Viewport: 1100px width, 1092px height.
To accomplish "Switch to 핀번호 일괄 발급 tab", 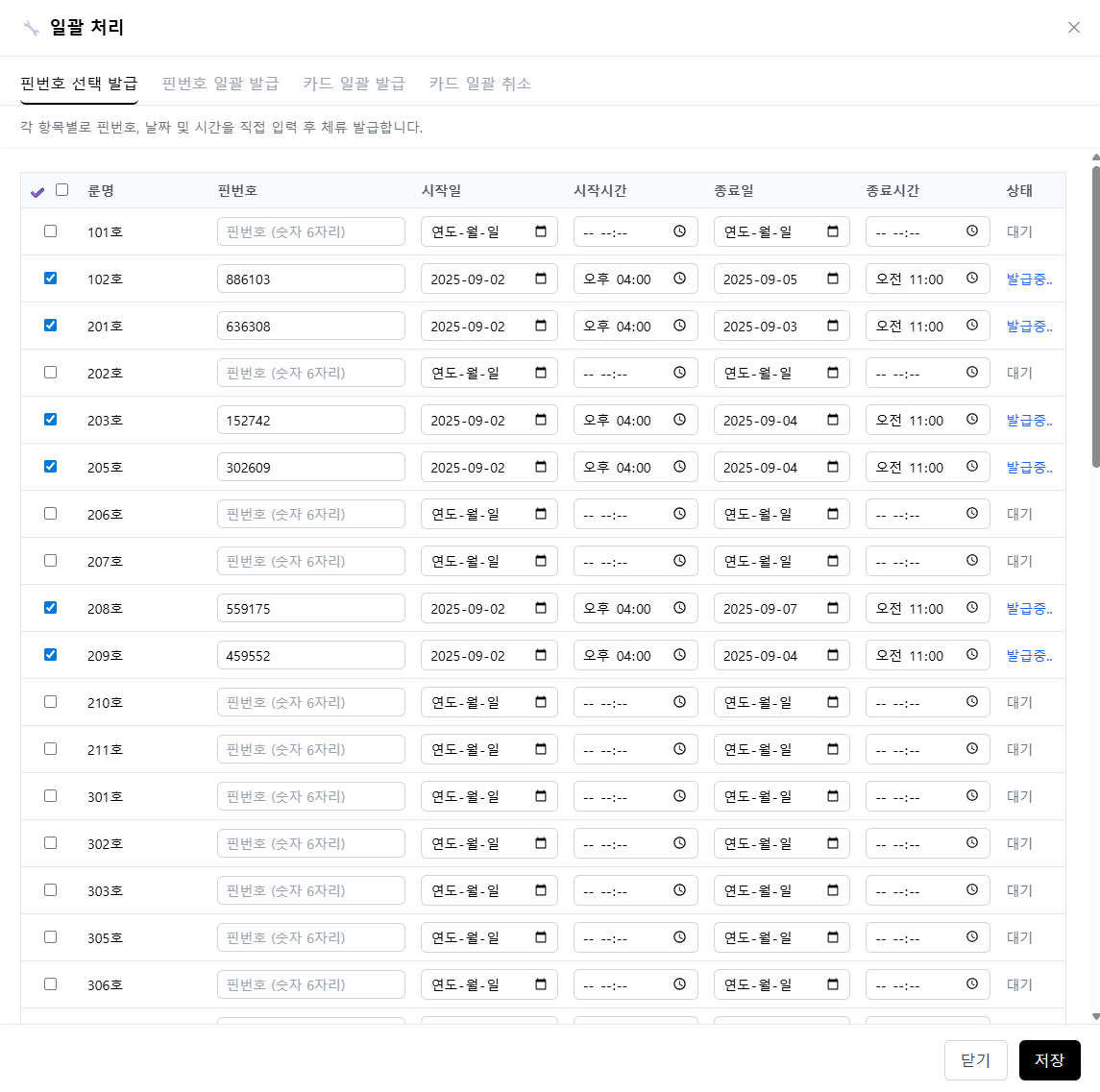I will coord(220,84).
